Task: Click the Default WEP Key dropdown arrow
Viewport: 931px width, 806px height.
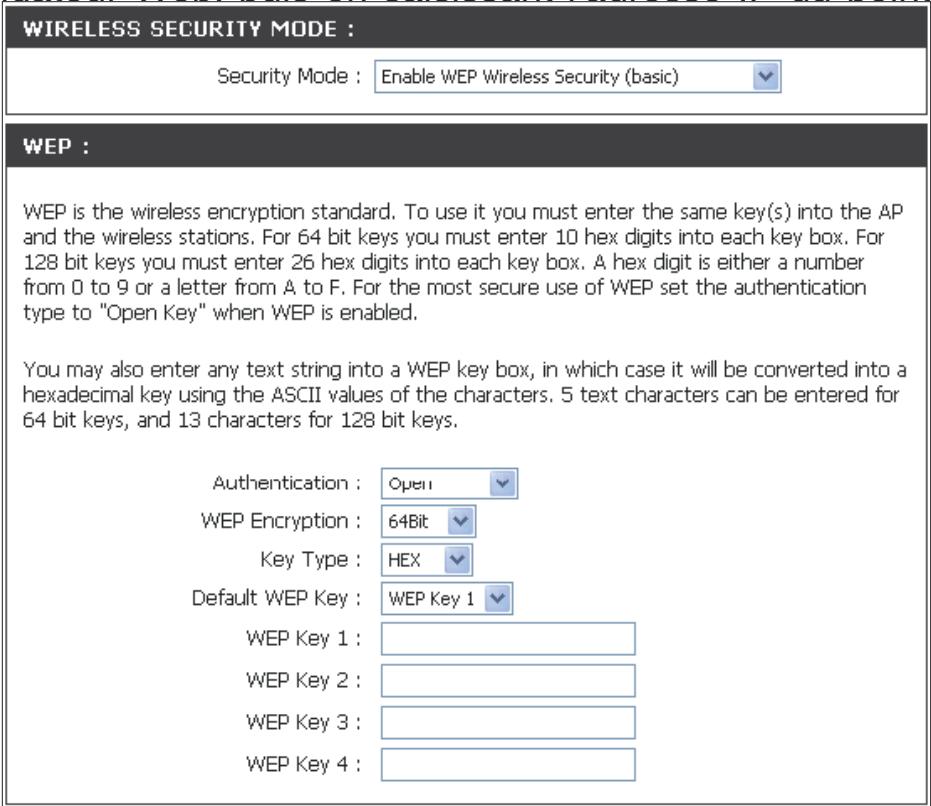Action: 498,598
